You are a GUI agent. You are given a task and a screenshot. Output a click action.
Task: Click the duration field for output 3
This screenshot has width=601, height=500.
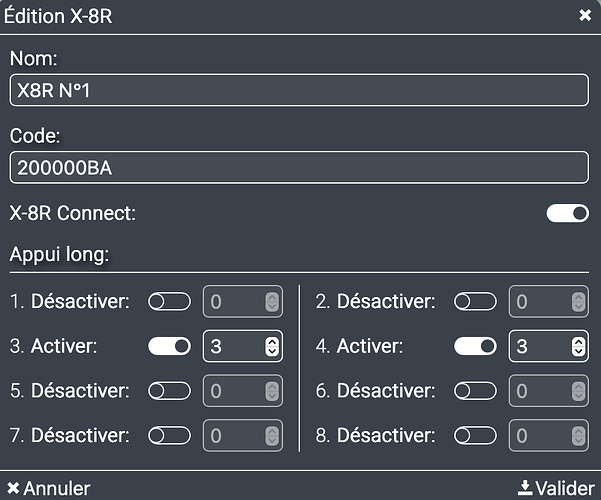pyautogui.click(x=232, y=346)
